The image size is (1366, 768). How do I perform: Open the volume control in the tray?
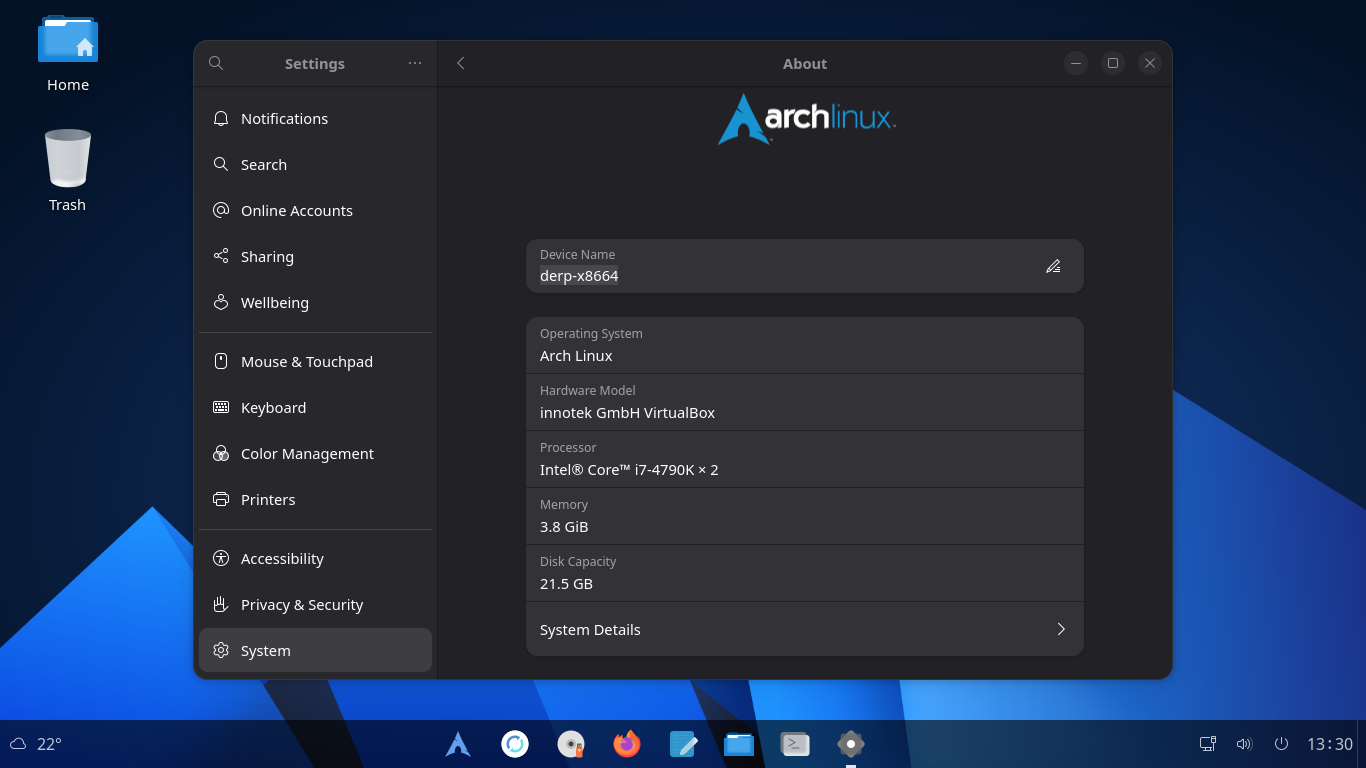click(1244, 744)
